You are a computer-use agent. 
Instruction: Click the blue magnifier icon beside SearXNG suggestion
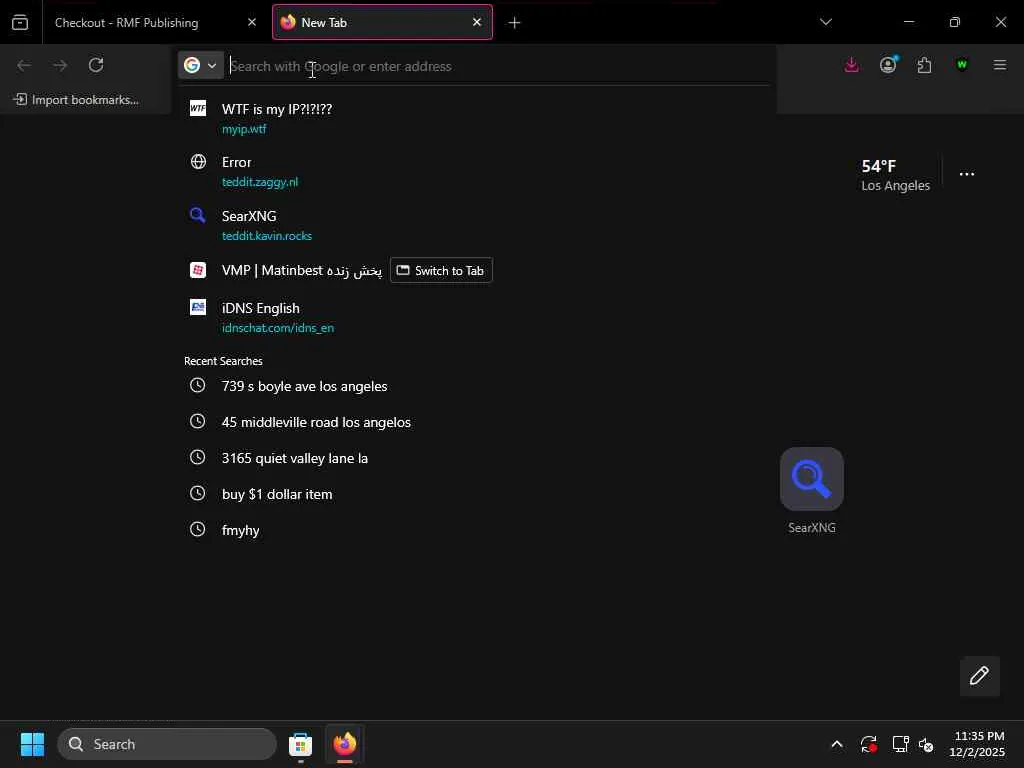pyautogui.click(x=197, y=215)
